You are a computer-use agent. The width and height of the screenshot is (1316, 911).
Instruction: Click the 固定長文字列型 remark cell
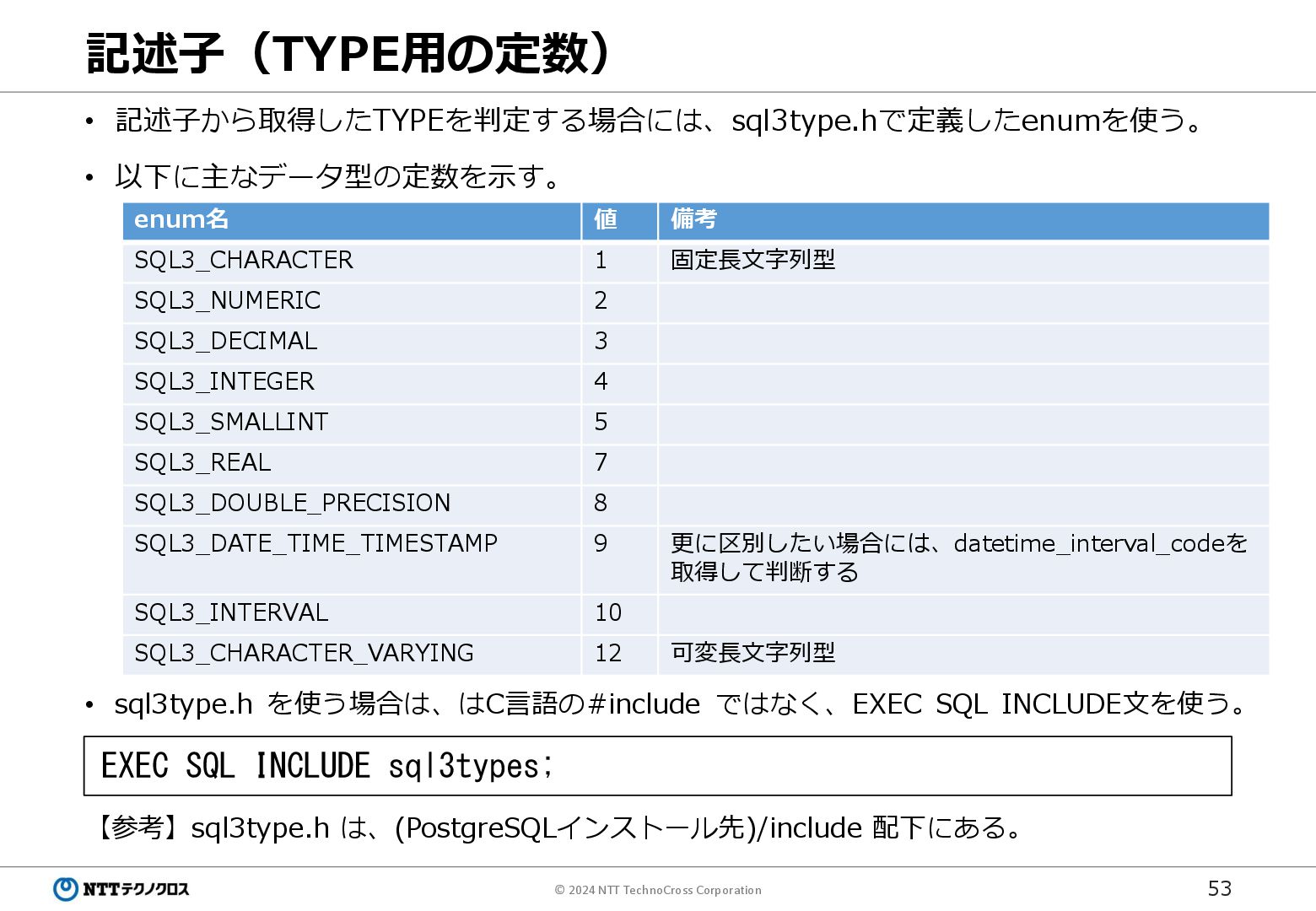pos(963,261)
